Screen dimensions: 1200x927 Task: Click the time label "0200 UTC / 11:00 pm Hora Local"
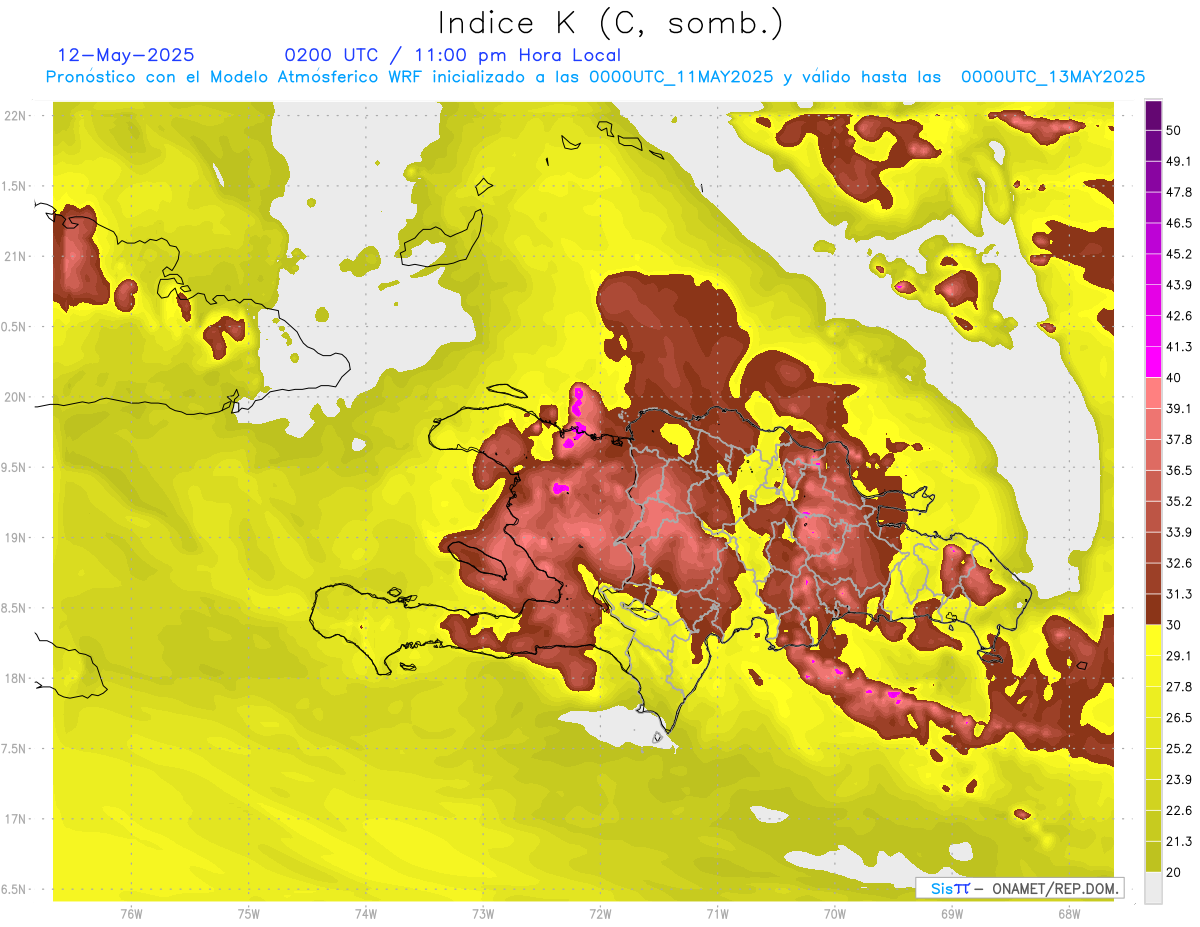(x=453, y=55)
